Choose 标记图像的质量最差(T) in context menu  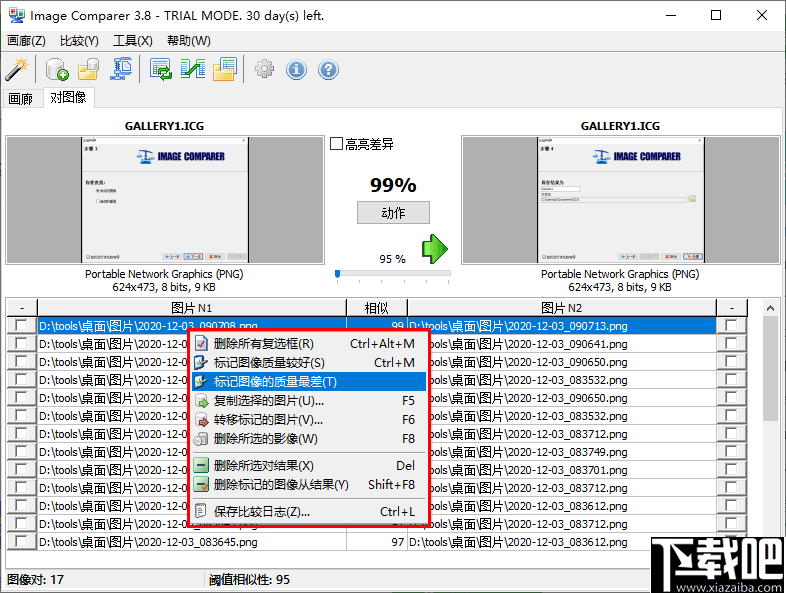tap(309, 382)
